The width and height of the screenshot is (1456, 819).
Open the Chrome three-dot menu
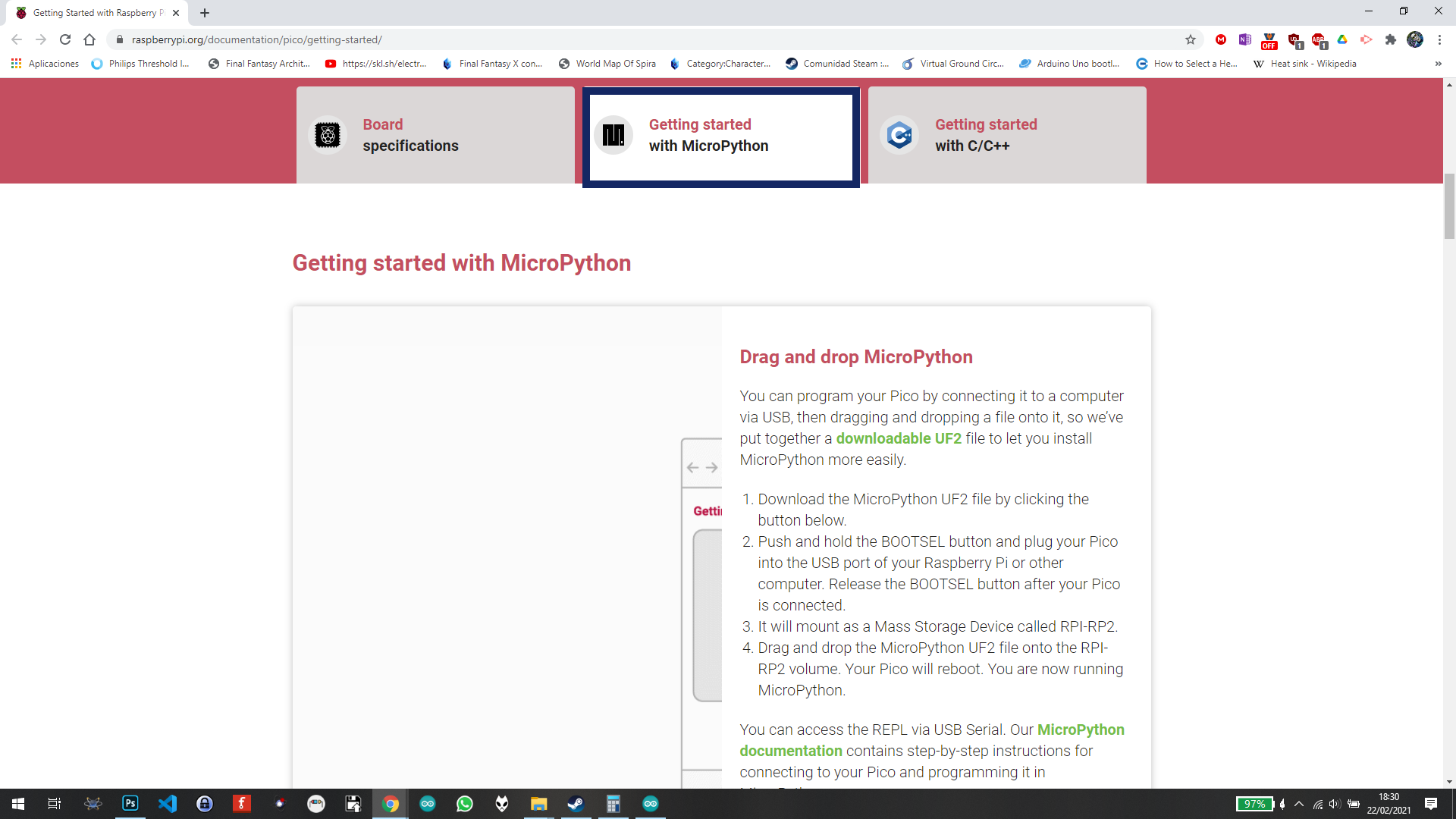tap(1439, 39)
